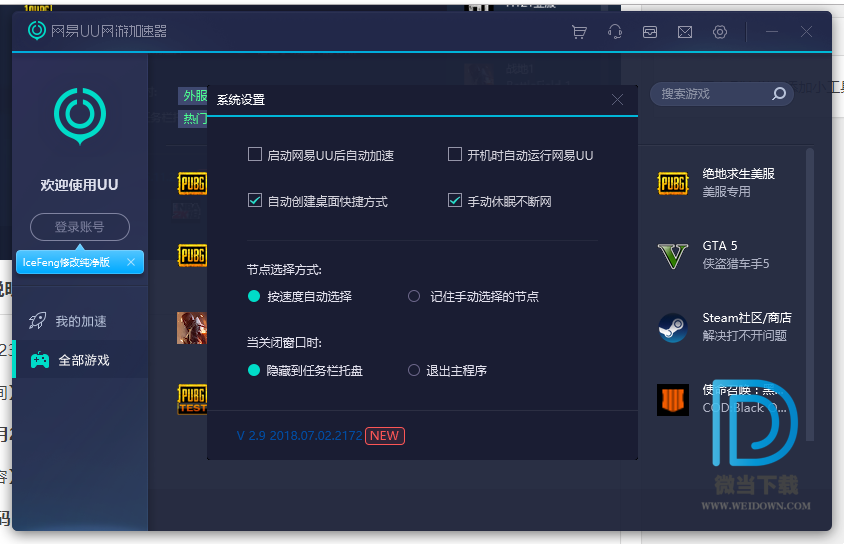
Task: Open the shopping cart icon in title bar
Action: click(579, 32)
